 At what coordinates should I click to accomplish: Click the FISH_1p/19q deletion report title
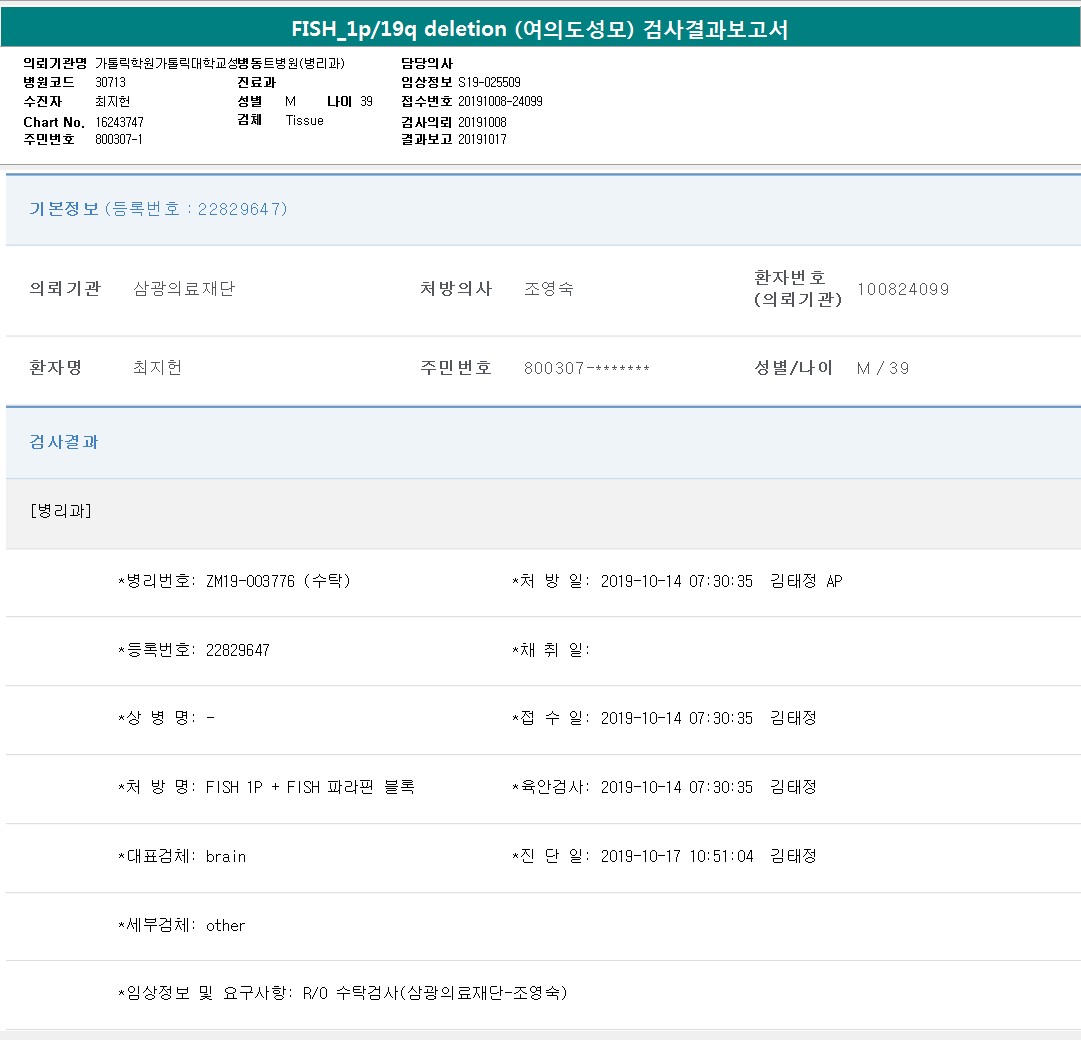click(540, 30)
